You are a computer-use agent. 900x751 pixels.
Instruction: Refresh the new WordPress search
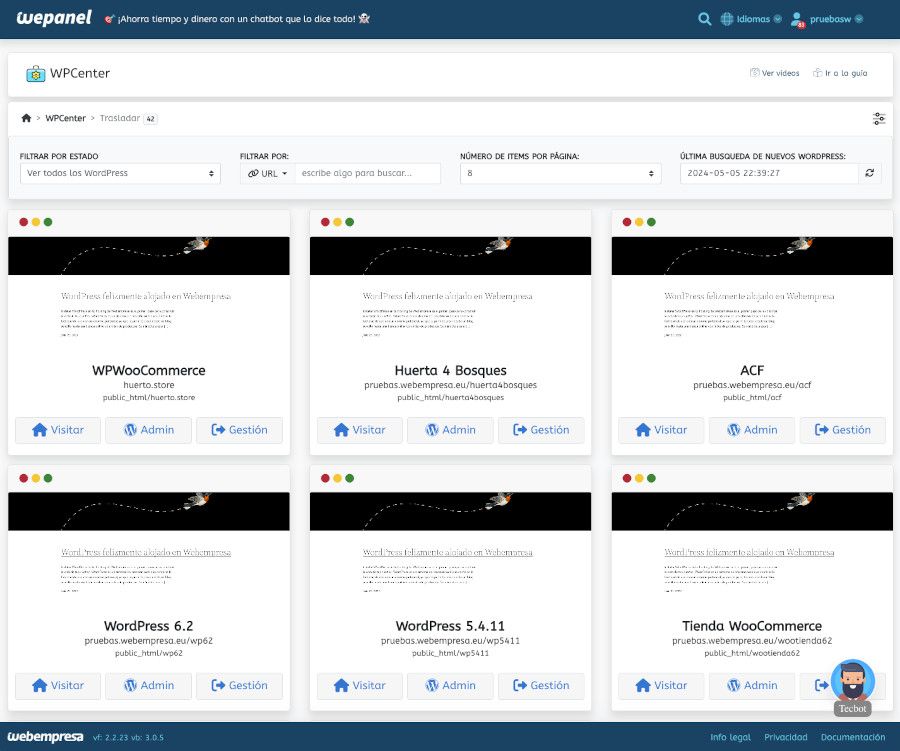(x=870, y=173)
